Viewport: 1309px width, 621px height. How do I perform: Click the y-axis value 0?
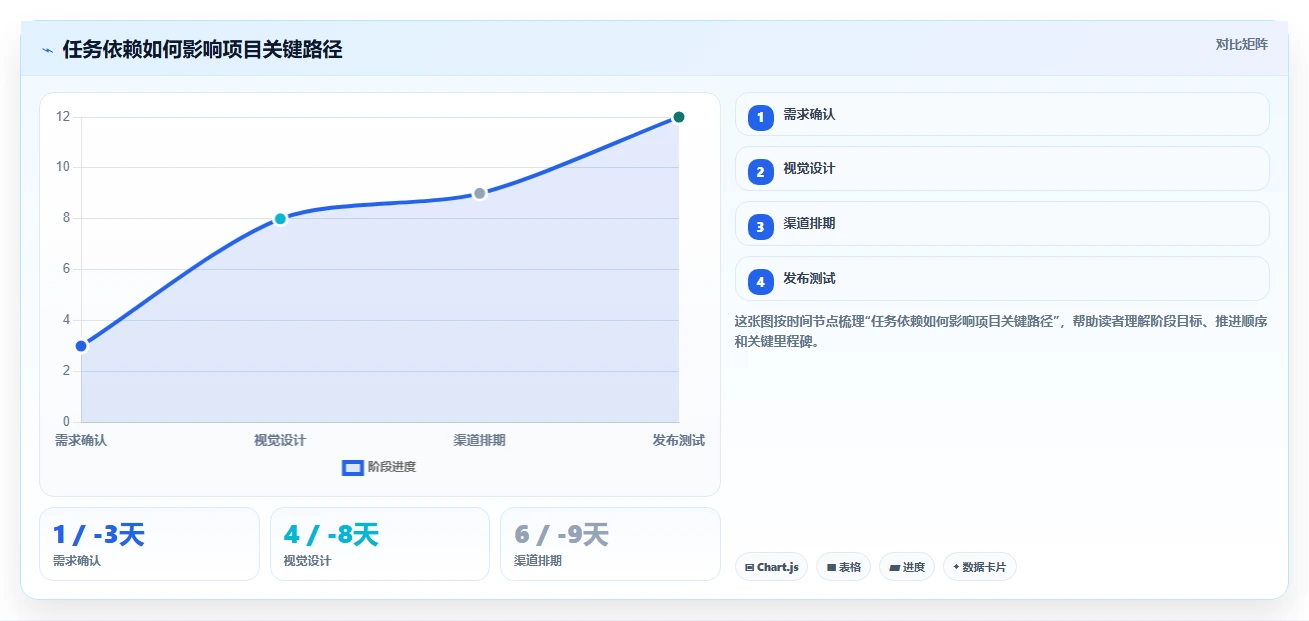tap(66, 422)
